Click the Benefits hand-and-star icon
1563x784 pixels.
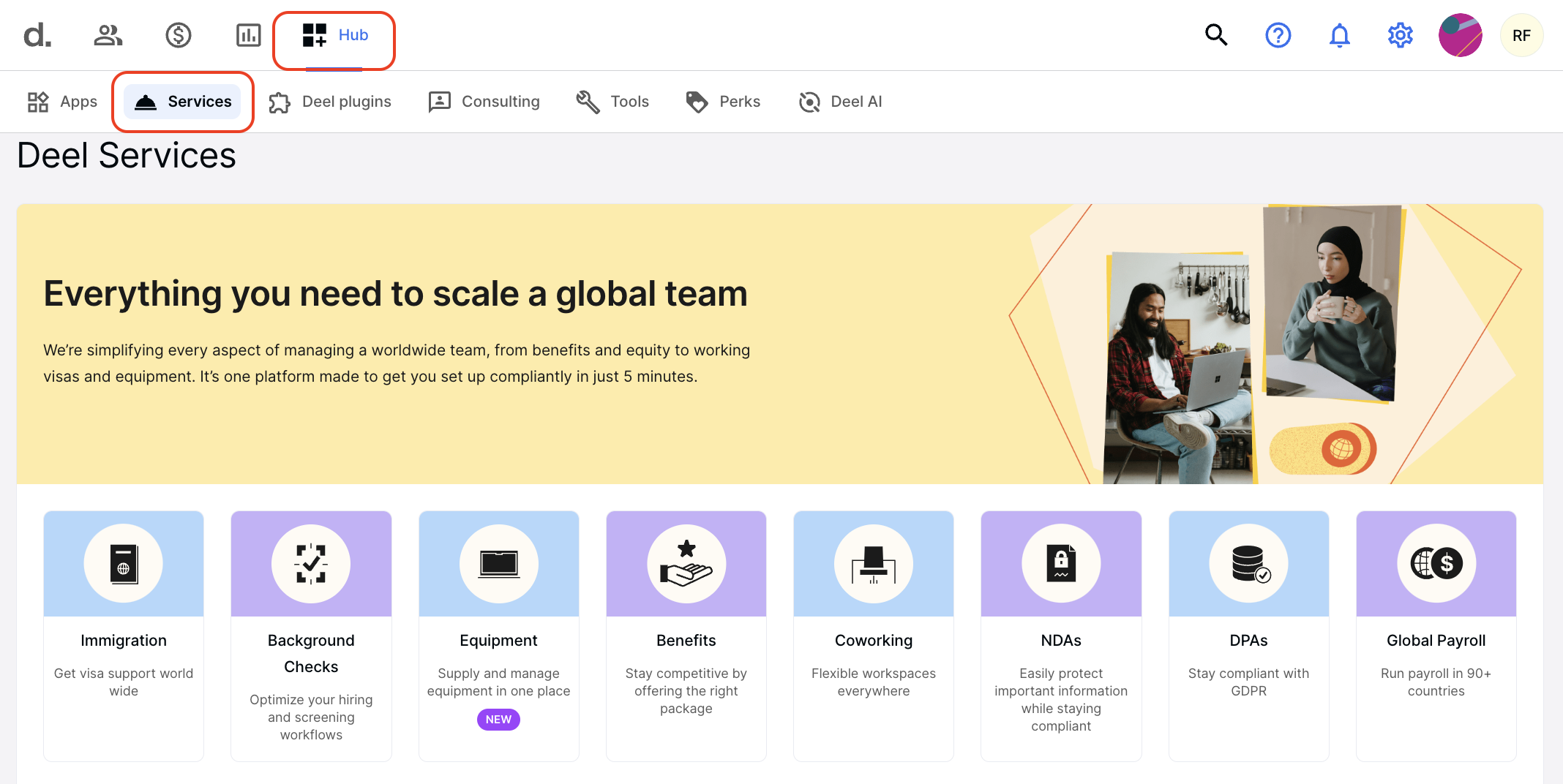pos(686,564)
